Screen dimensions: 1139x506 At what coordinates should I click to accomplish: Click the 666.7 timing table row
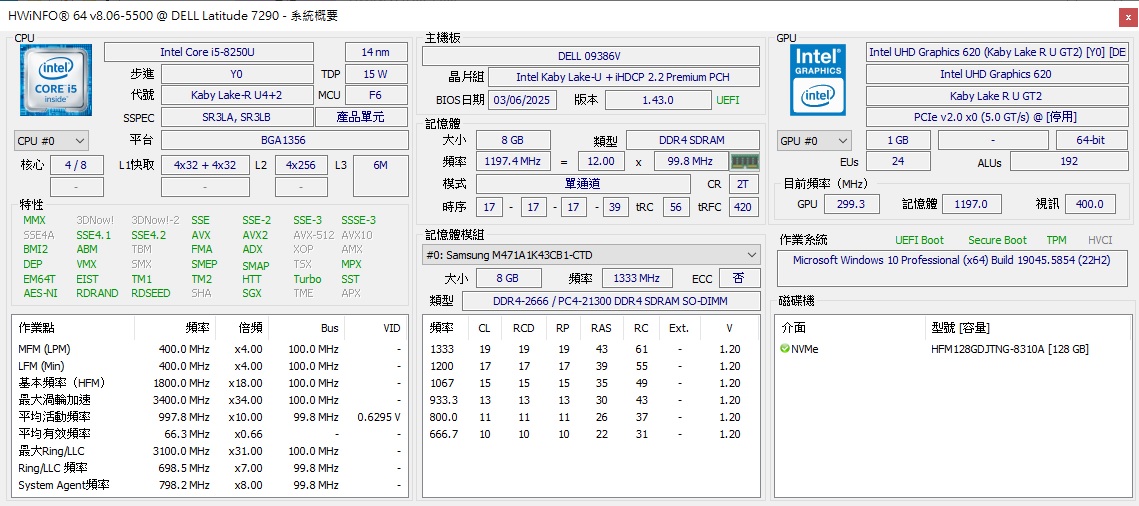[x=590, y=434]
